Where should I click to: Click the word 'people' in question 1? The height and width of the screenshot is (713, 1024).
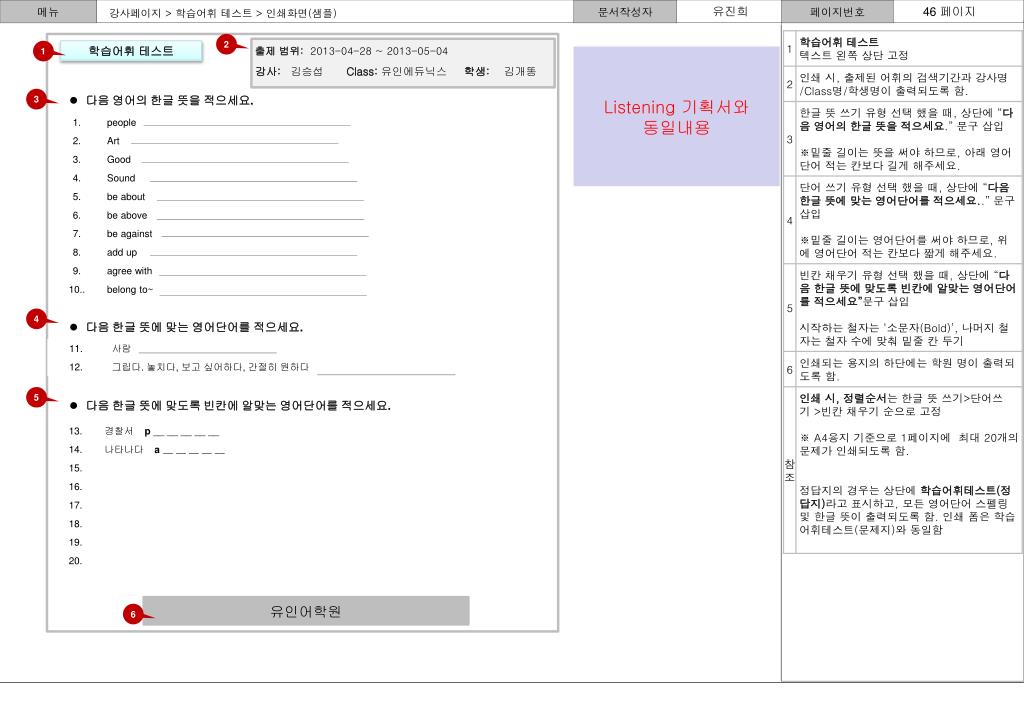pos(121,123)
